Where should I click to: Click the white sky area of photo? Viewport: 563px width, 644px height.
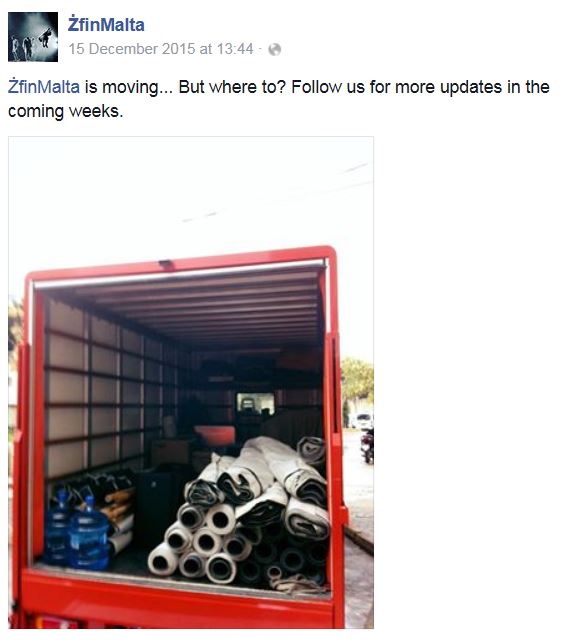pos(191,193)
